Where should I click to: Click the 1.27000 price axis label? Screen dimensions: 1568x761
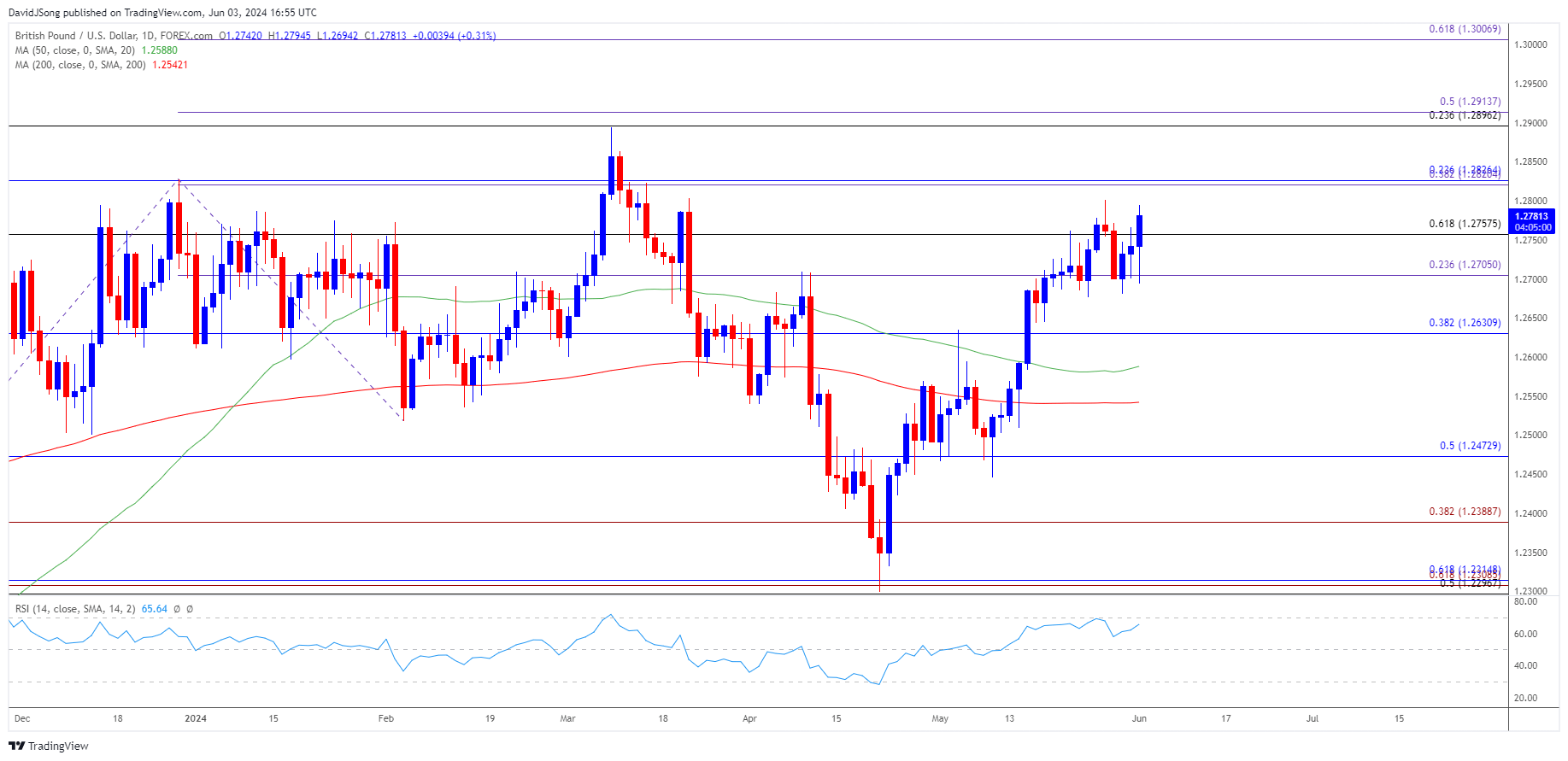(1530, 279)
